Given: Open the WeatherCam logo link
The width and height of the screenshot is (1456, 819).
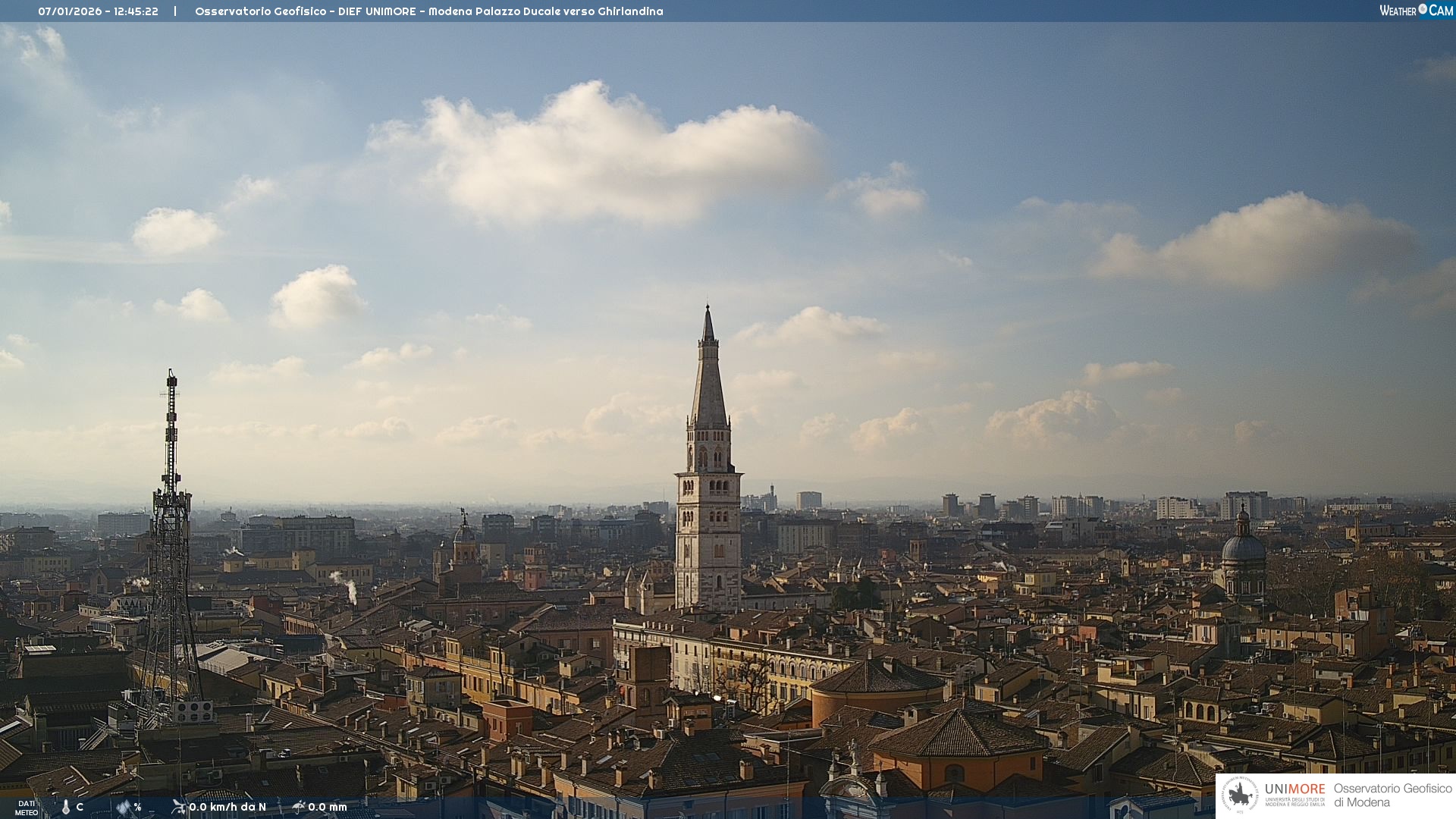Looking at the screenshot, I should pyautogui.click(x=1416, y=11).
